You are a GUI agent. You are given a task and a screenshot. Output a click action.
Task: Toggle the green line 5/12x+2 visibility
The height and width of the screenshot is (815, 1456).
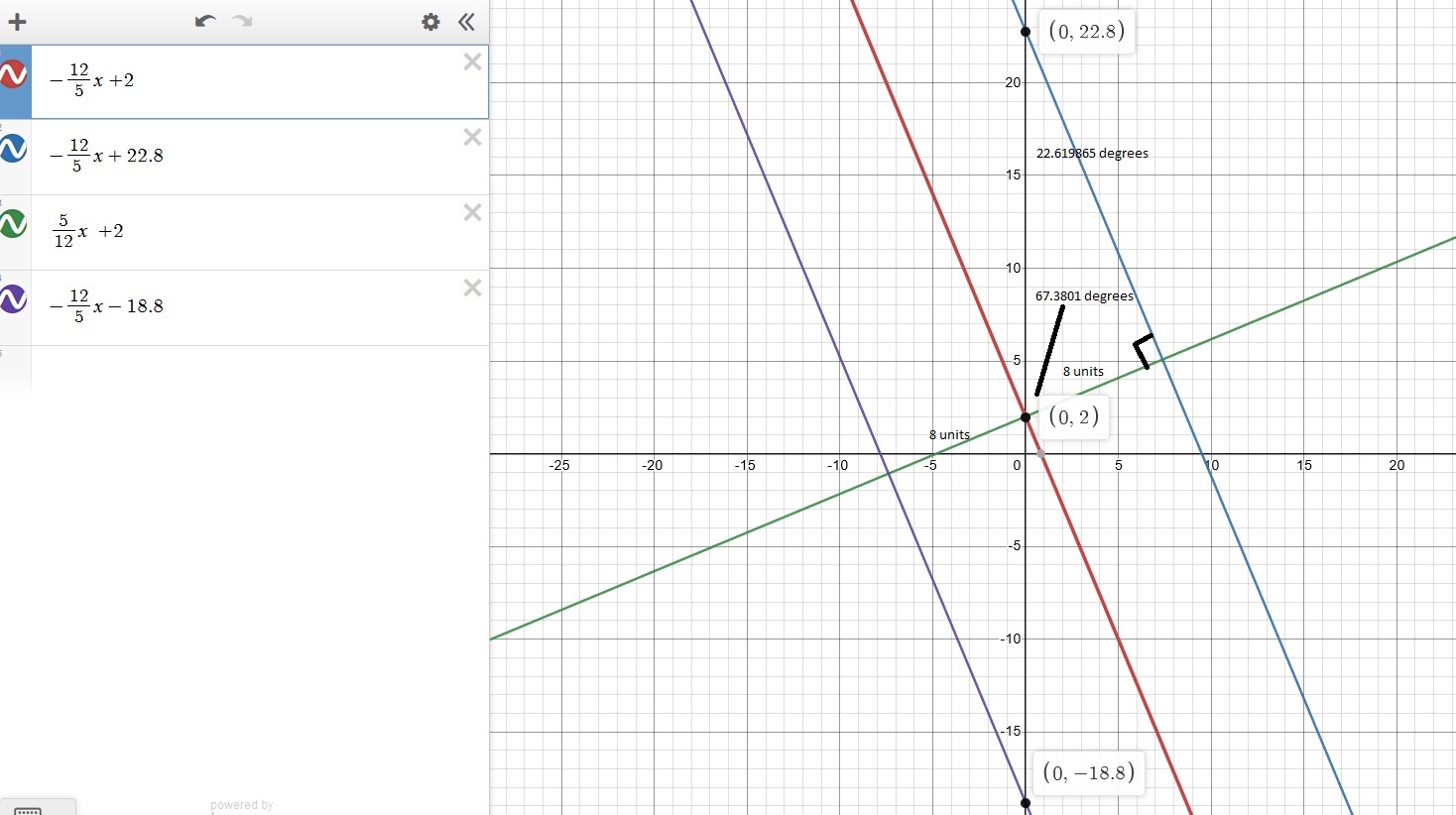tap(14, 224)
